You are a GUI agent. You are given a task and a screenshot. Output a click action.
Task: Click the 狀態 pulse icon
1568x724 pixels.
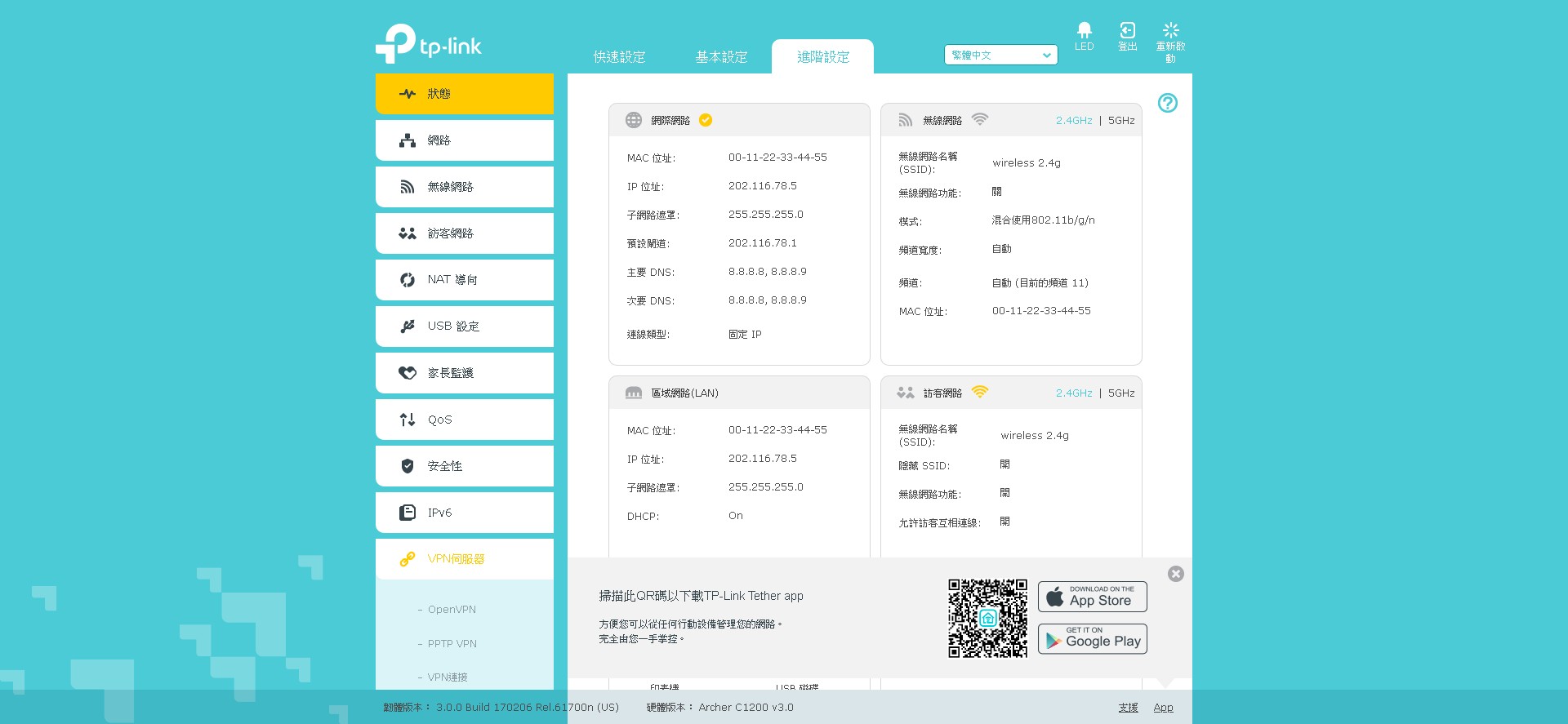tap(408, 94)
